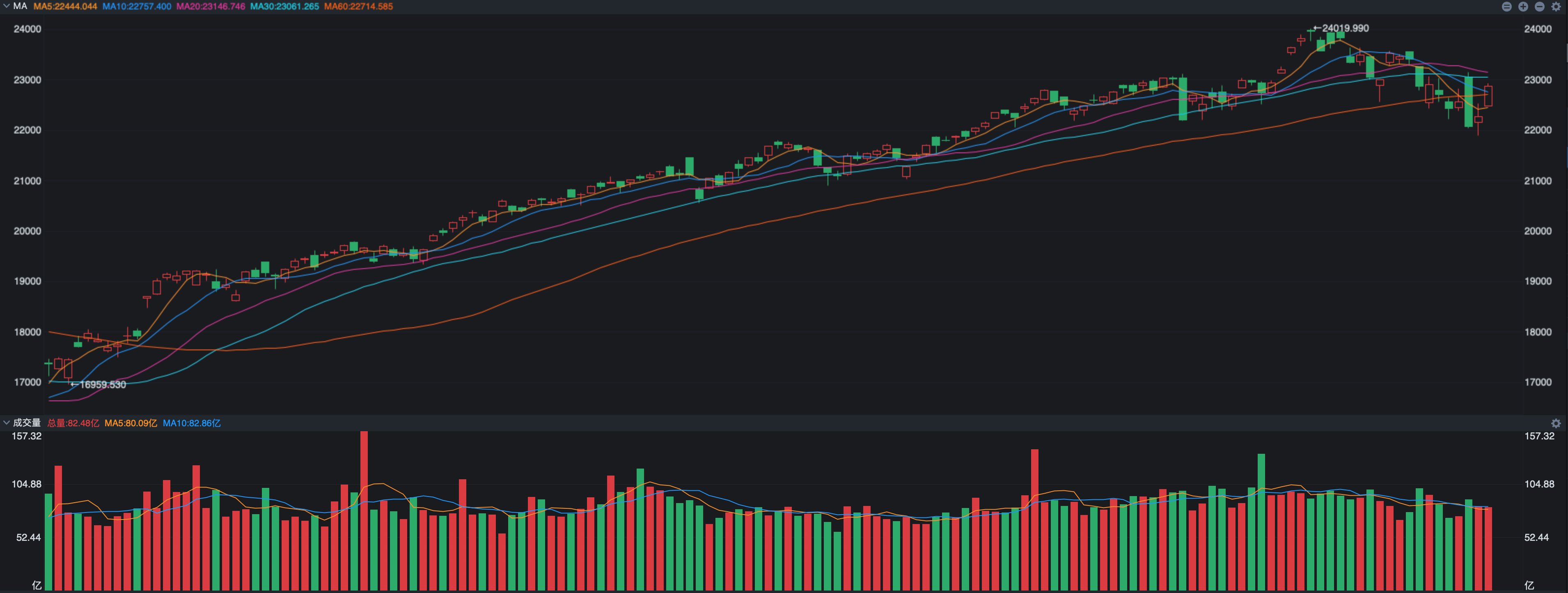Click the MA20:23146.746 legend value
This screenshot has width=1568, height=593.
211,6
